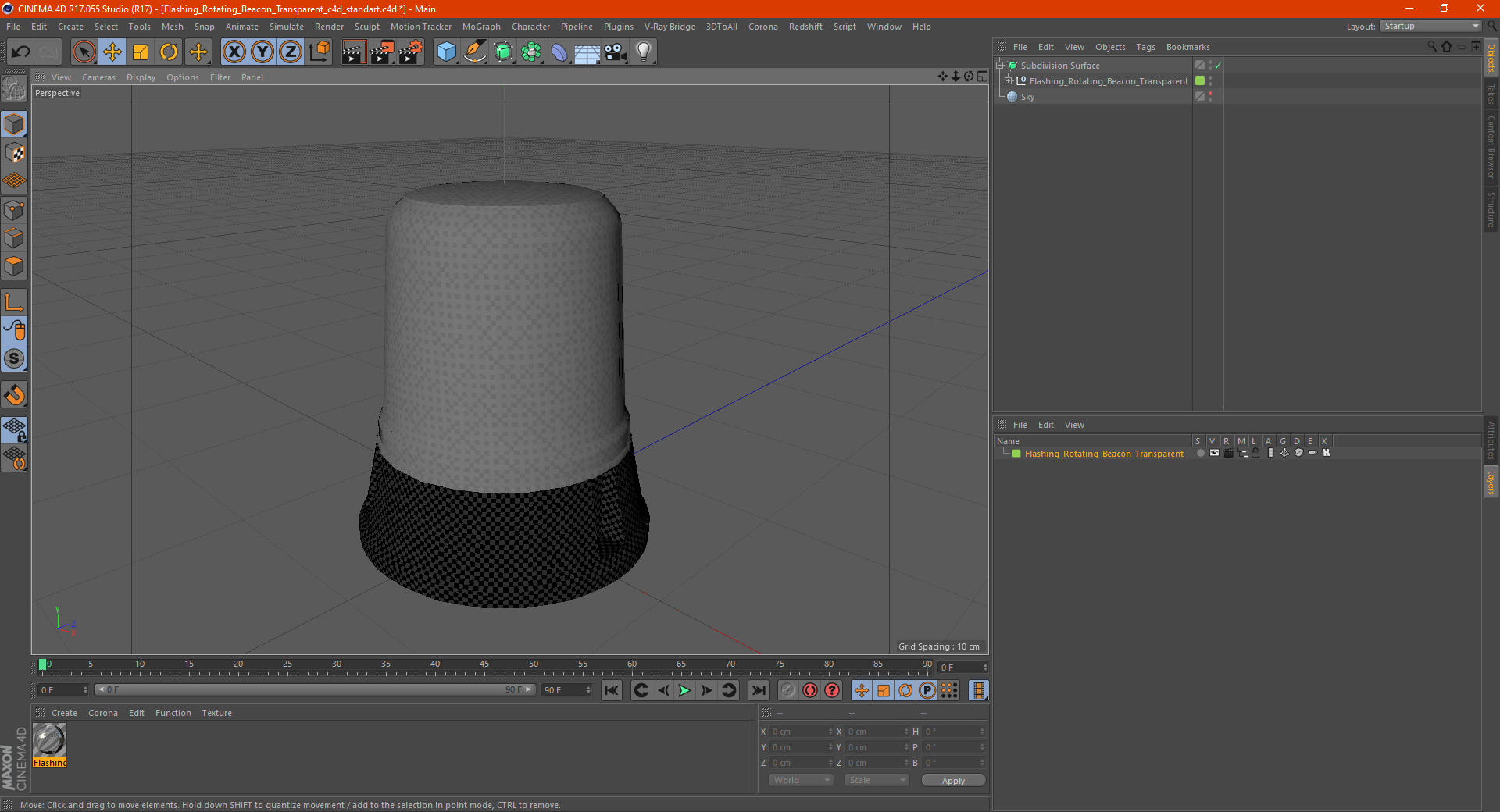Open the Layers side tab
Viewport: 1500px width, 812px height.
point(1491,482)
